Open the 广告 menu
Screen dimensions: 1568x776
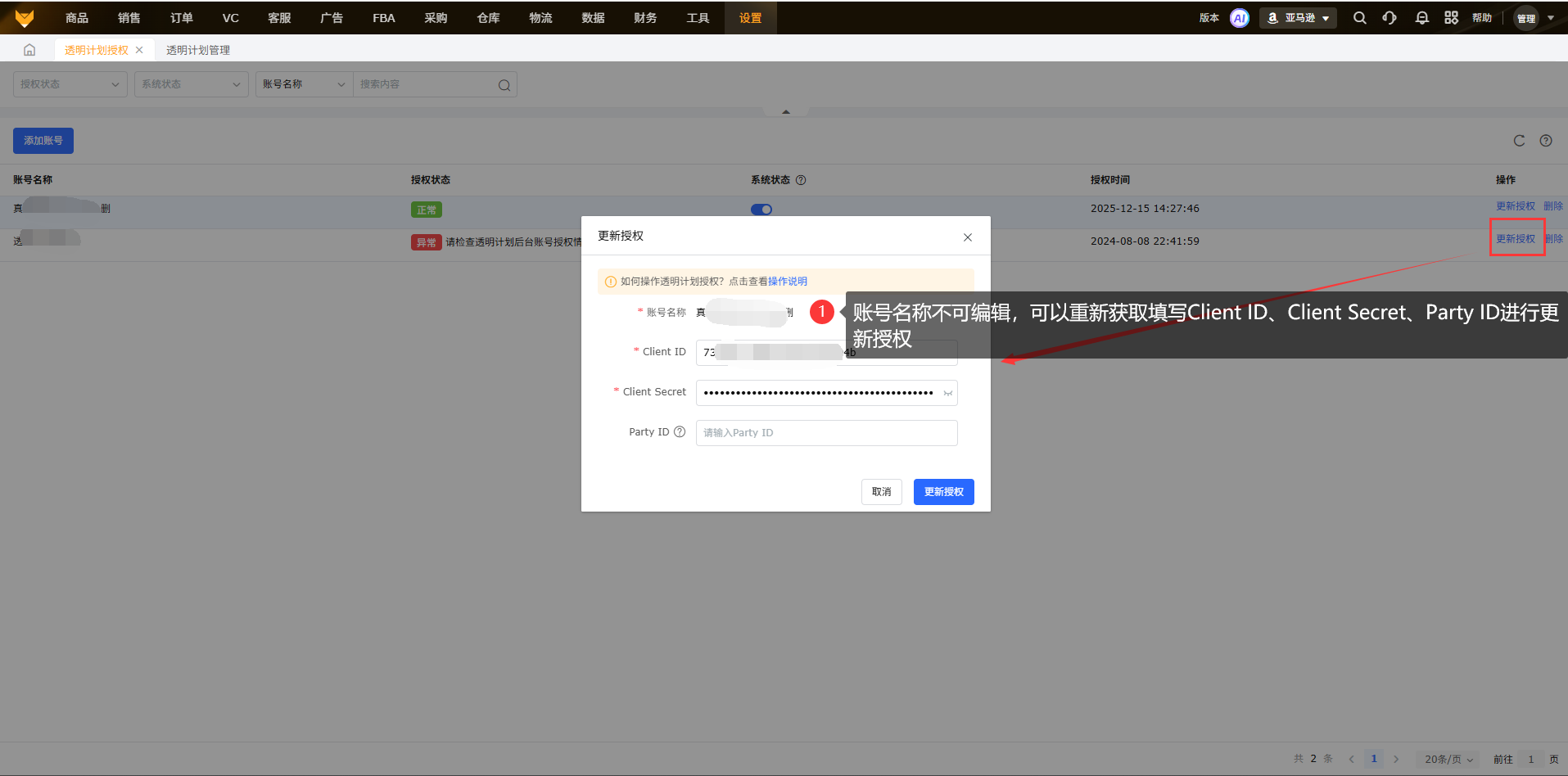click(332, 18)
